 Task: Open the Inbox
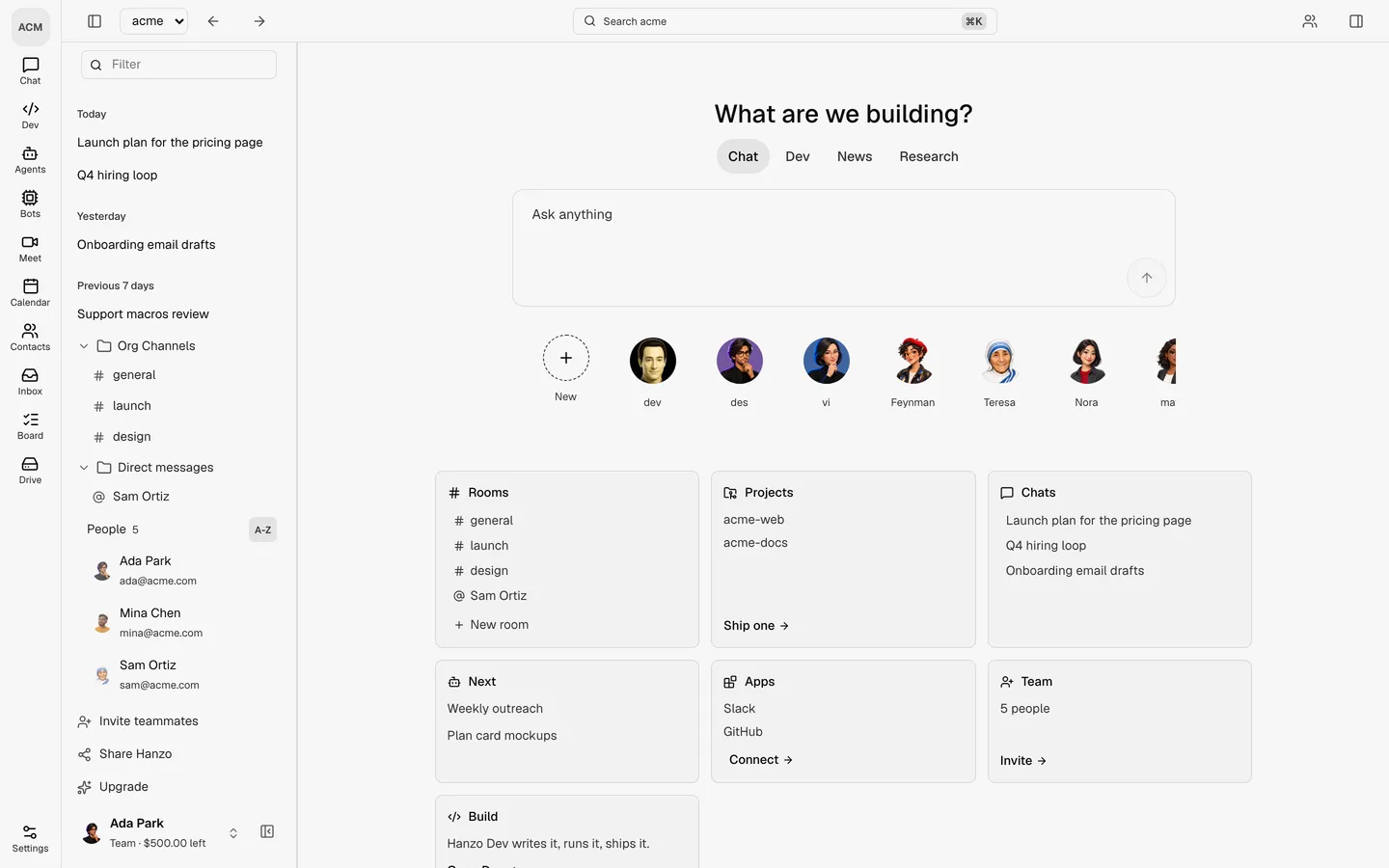pos(30,382)
